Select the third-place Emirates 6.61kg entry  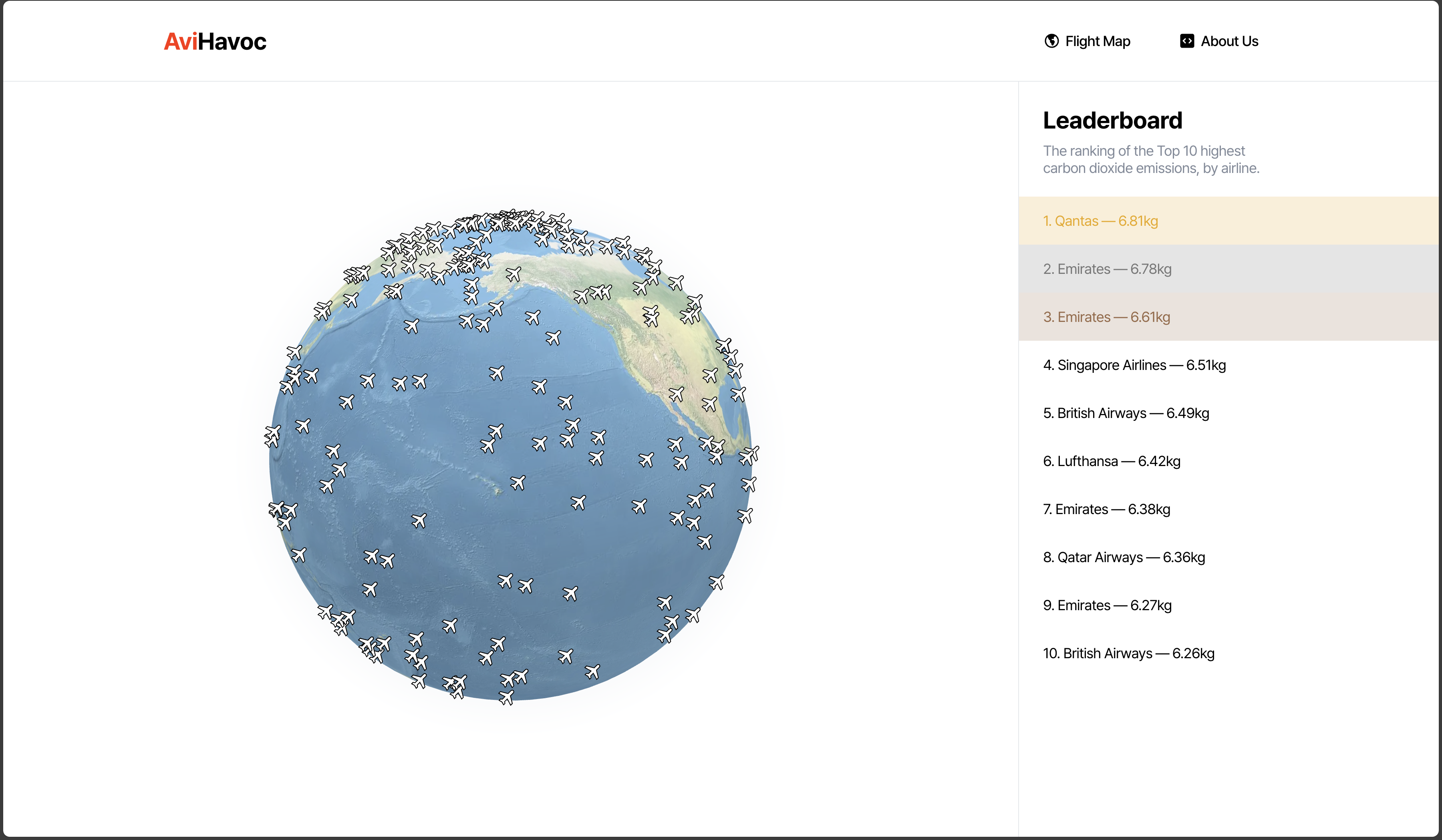tap(1106, 318)
